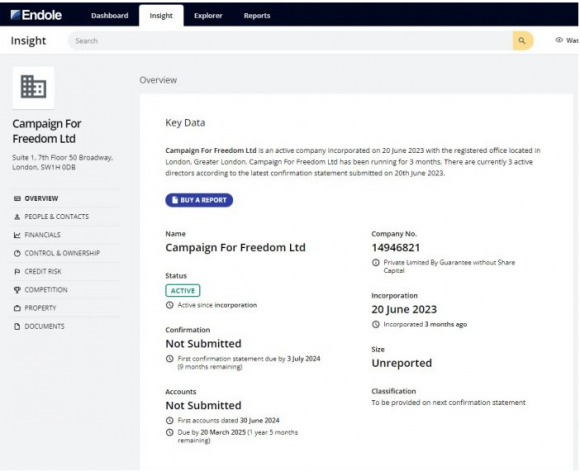This screenshot has height=472, width=580.
Task: Click the yellow search magnifier button
Action: (522, 41)
